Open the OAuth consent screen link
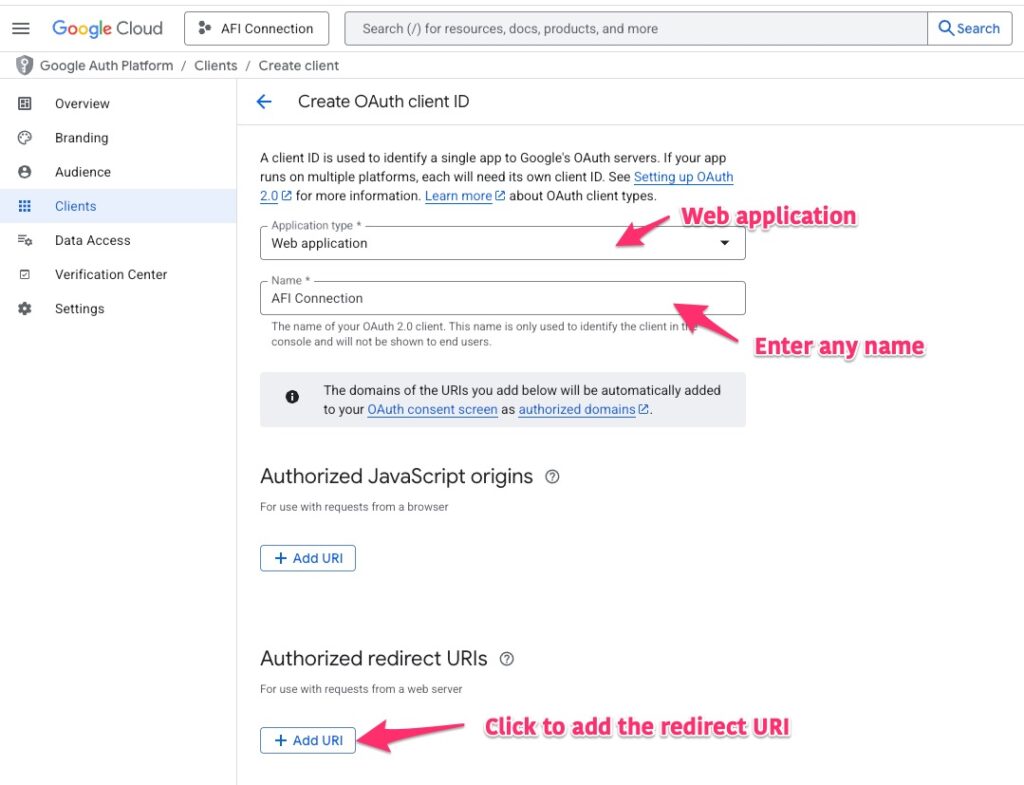1024x785 pixels. click(432, 409)
